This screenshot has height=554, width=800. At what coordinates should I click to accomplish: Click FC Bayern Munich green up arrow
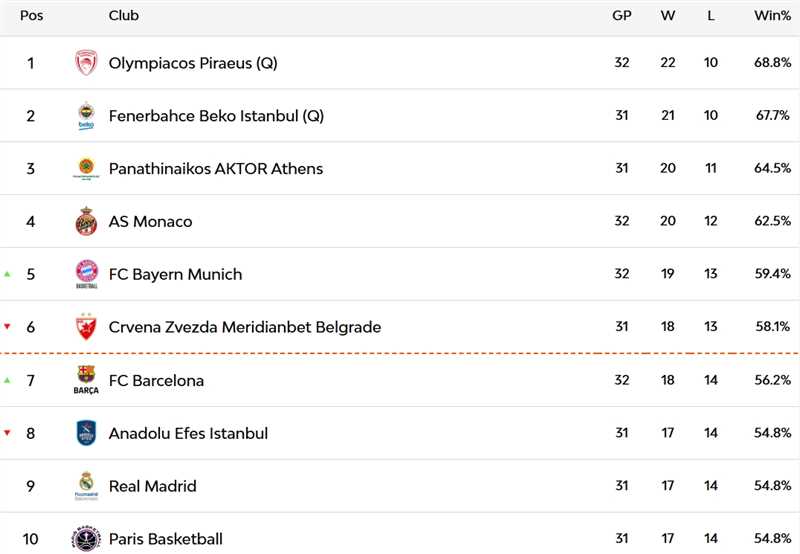pos(8,273)
